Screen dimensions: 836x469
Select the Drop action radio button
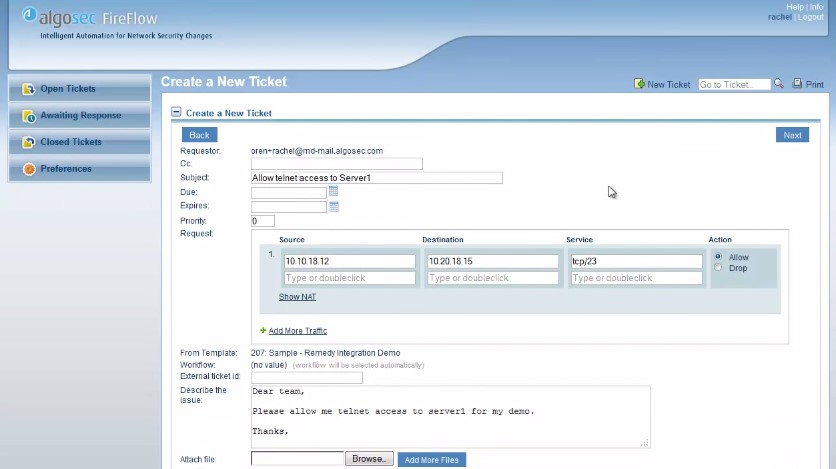point(718,268)
